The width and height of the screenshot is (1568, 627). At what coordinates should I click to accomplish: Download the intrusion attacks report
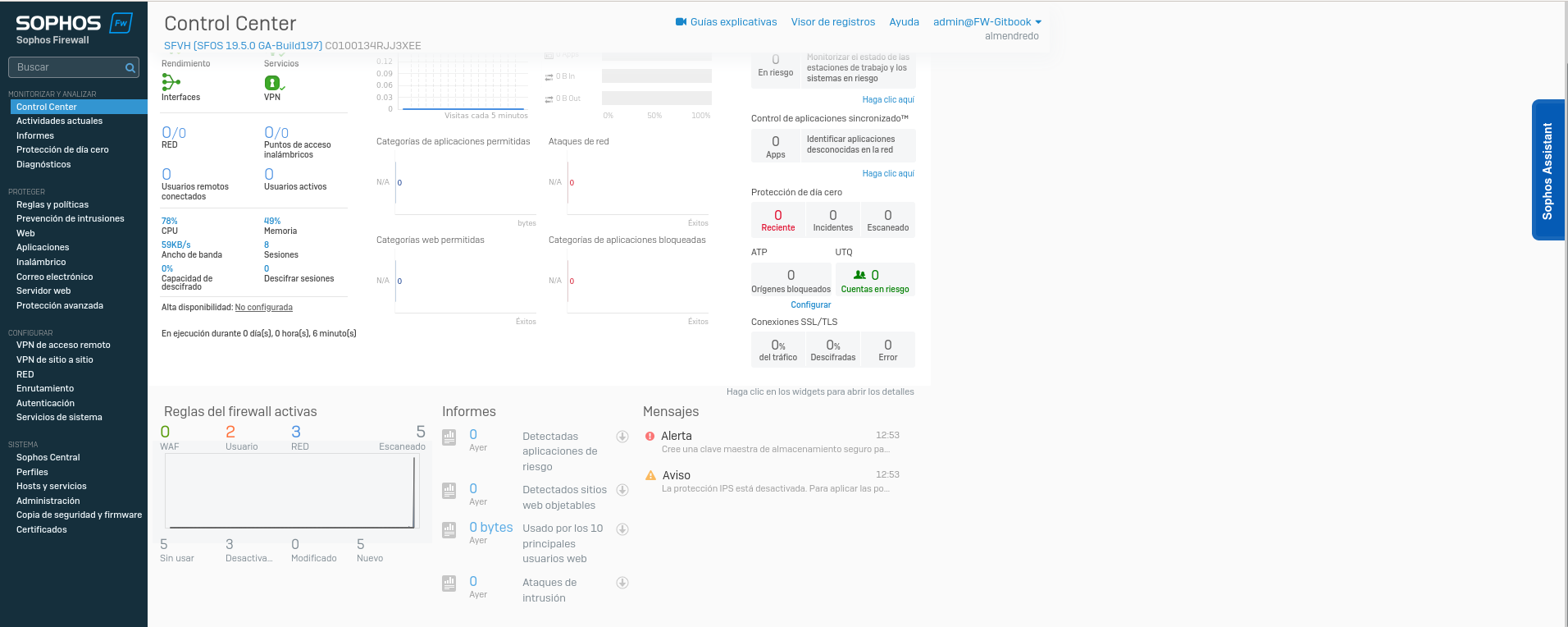click(x=622, y=583)
